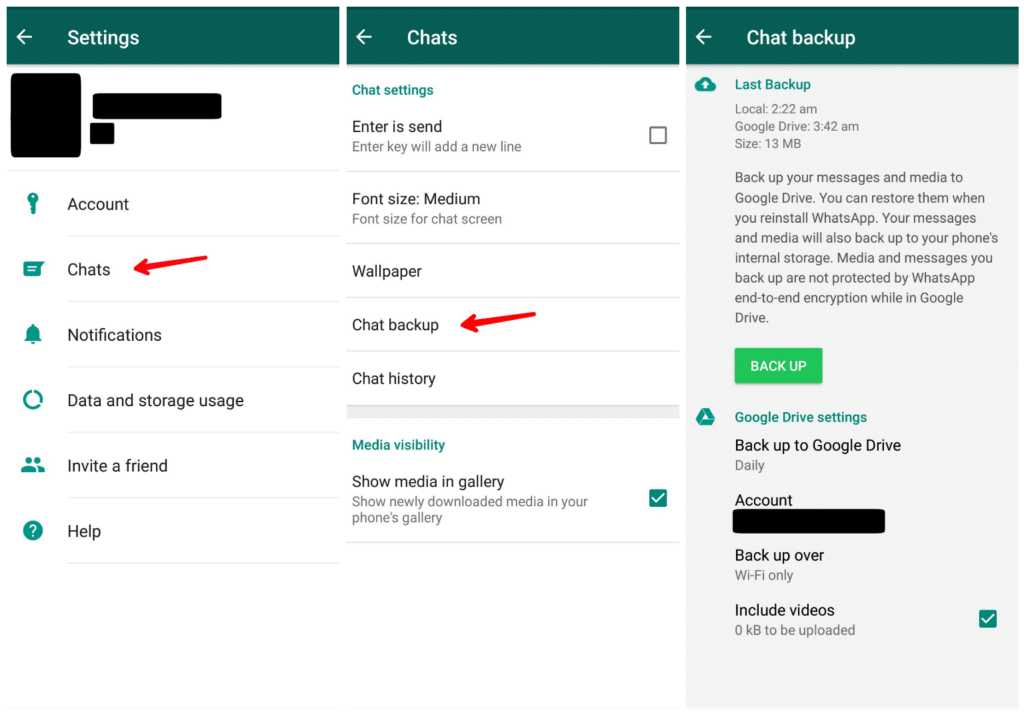Uncheck Show media in gallery checkbox
Viewport: 1024px width, 717px height.
(x=658, y=498)
